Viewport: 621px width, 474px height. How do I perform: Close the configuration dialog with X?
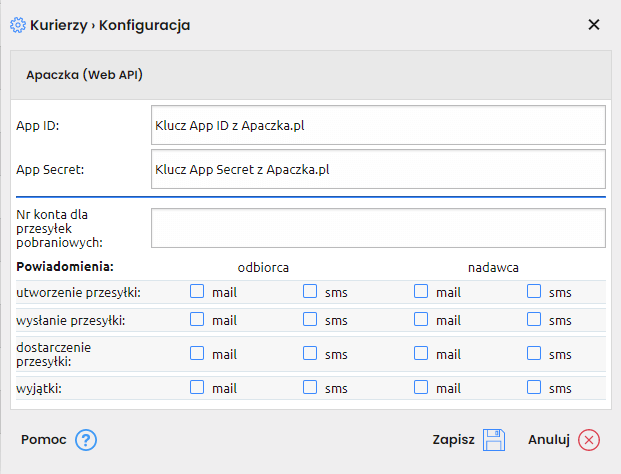[594, 25]
